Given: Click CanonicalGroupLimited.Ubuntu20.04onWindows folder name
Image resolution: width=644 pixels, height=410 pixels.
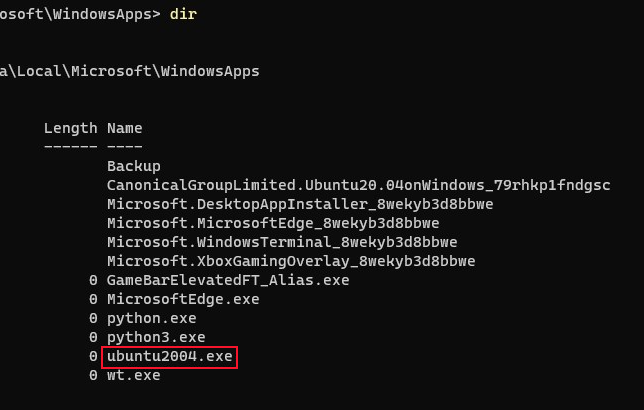Looking at the screenshot, I should (x=359, y=185).
